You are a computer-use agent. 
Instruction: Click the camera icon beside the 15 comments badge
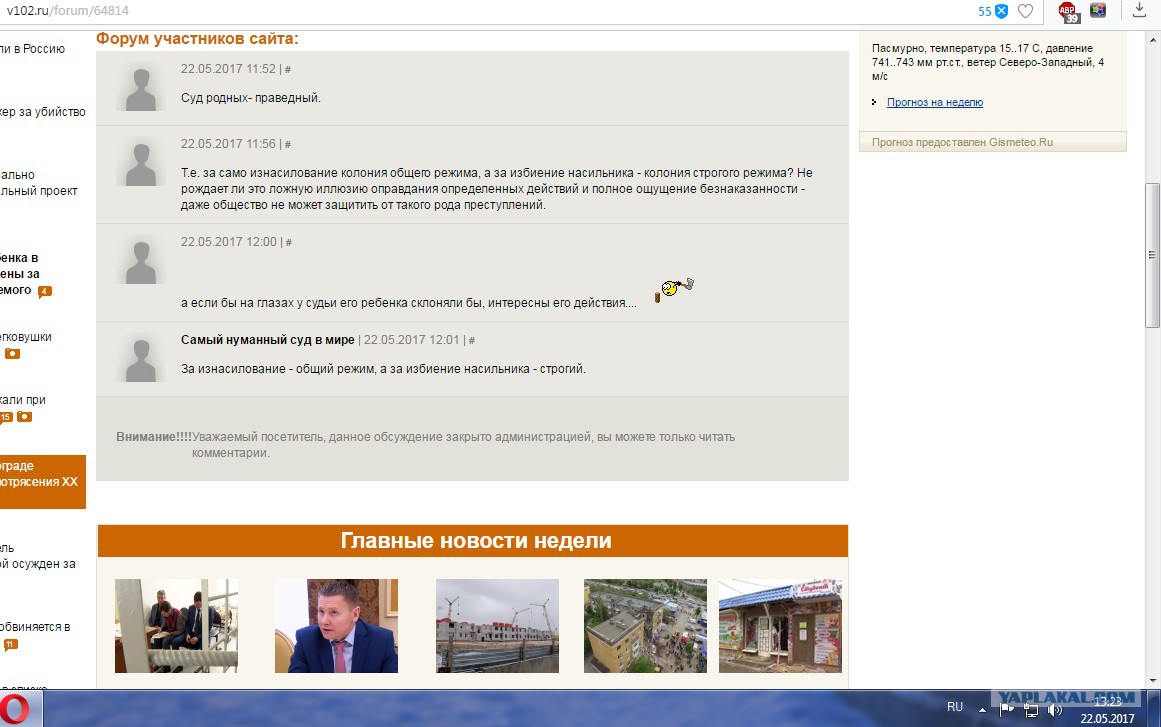tap(24, 417)
